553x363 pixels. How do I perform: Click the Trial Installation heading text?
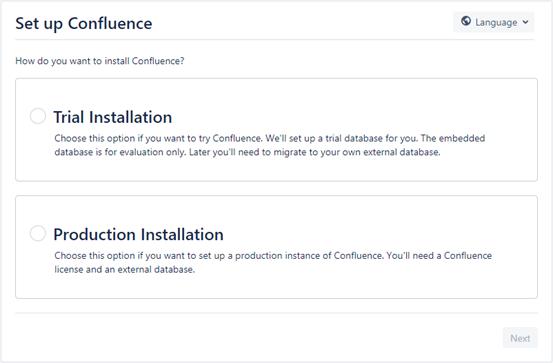pyautogui.click(x=113, y=117)
